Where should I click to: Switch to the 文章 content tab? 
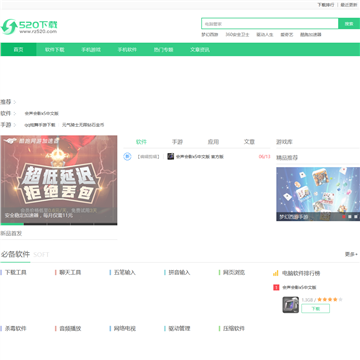click(x=249, y=142)
